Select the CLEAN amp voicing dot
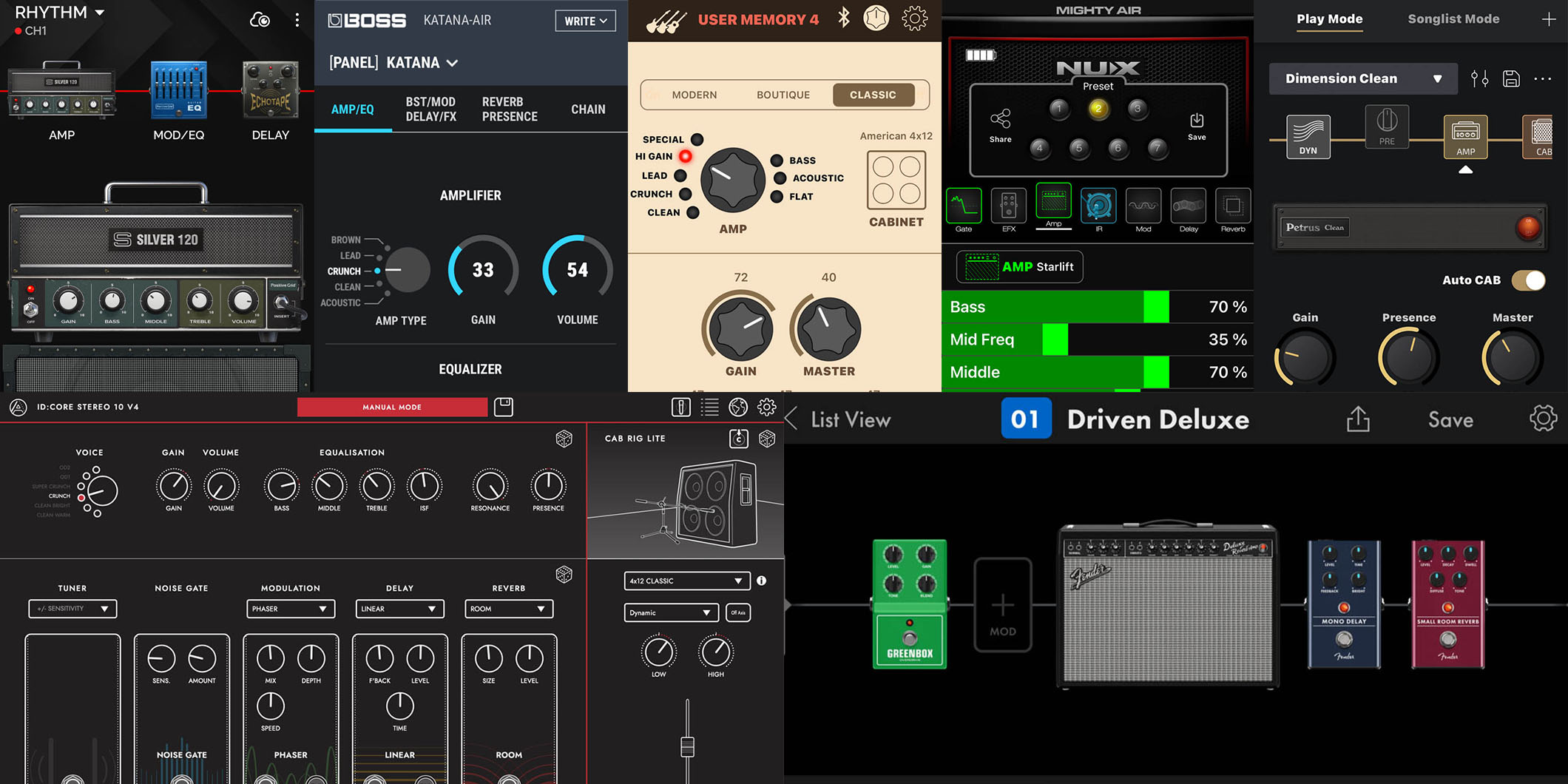Screen dimensions: 1568x784 point(693,212)
